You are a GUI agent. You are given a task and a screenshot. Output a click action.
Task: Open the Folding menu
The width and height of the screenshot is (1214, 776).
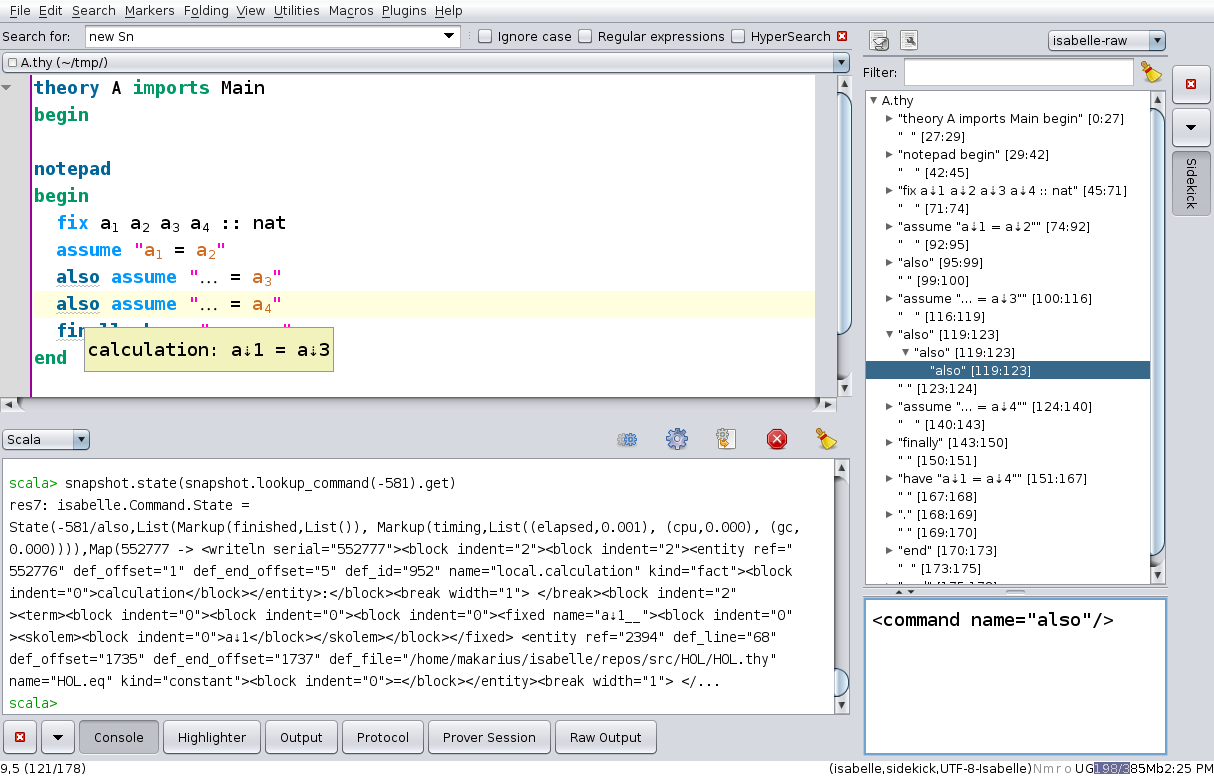206,10
